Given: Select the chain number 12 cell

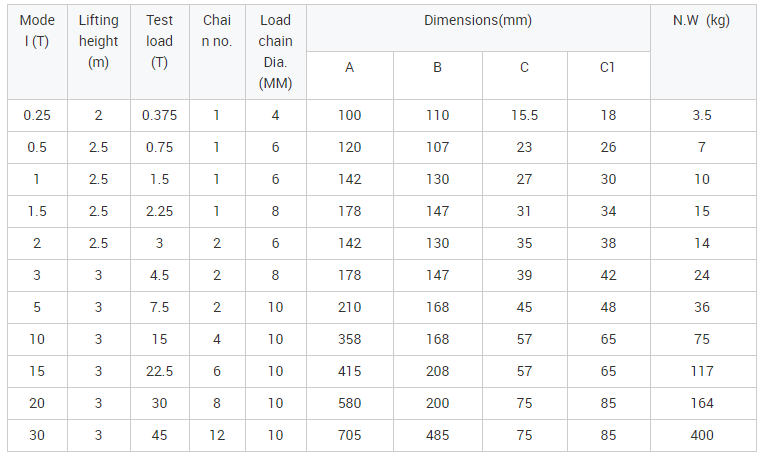Looking at the screenshot, I should click(217, 435).
